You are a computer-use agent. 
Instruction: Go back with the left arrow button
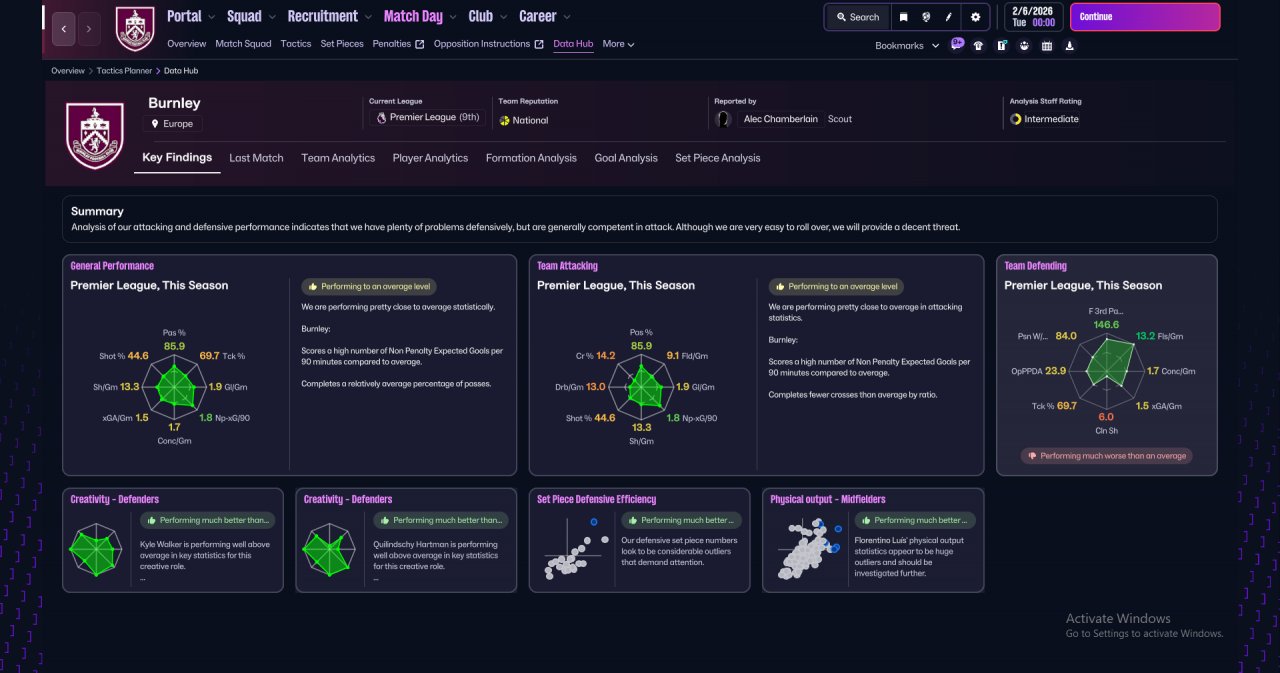[64, 29]
